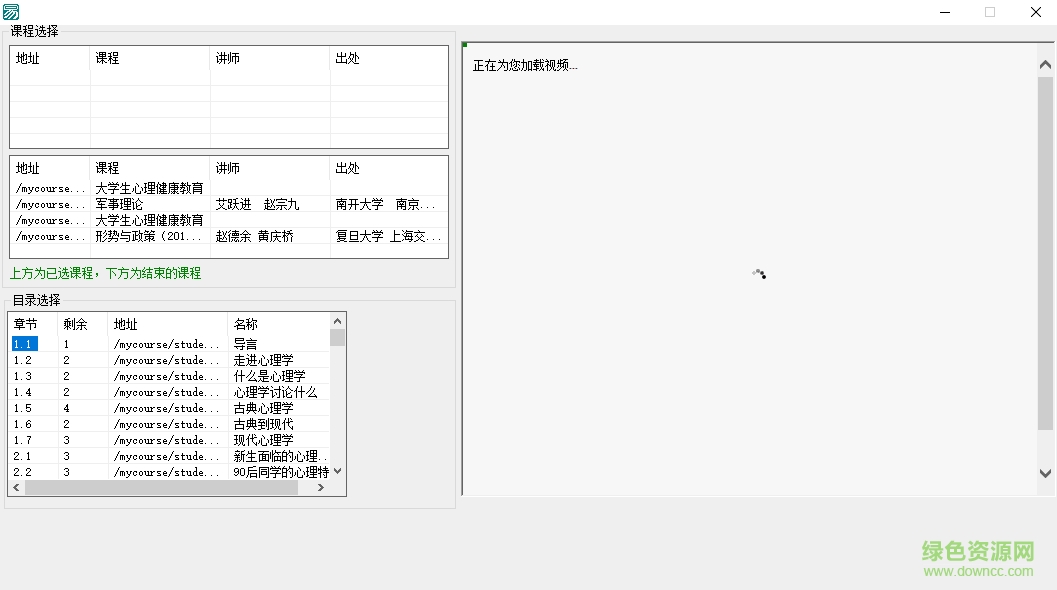Click the up arrow of video panel scrollbar
This screenshot has height=590, width=1057.
click(1045, 63)
